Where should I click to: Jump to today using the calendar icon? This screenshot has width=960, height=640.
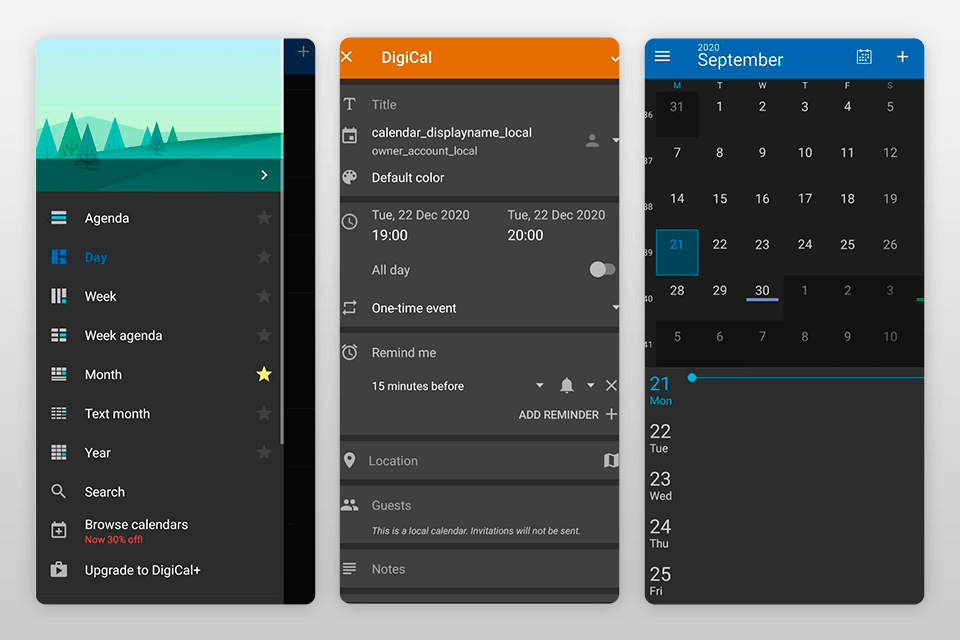pos(863,57)
